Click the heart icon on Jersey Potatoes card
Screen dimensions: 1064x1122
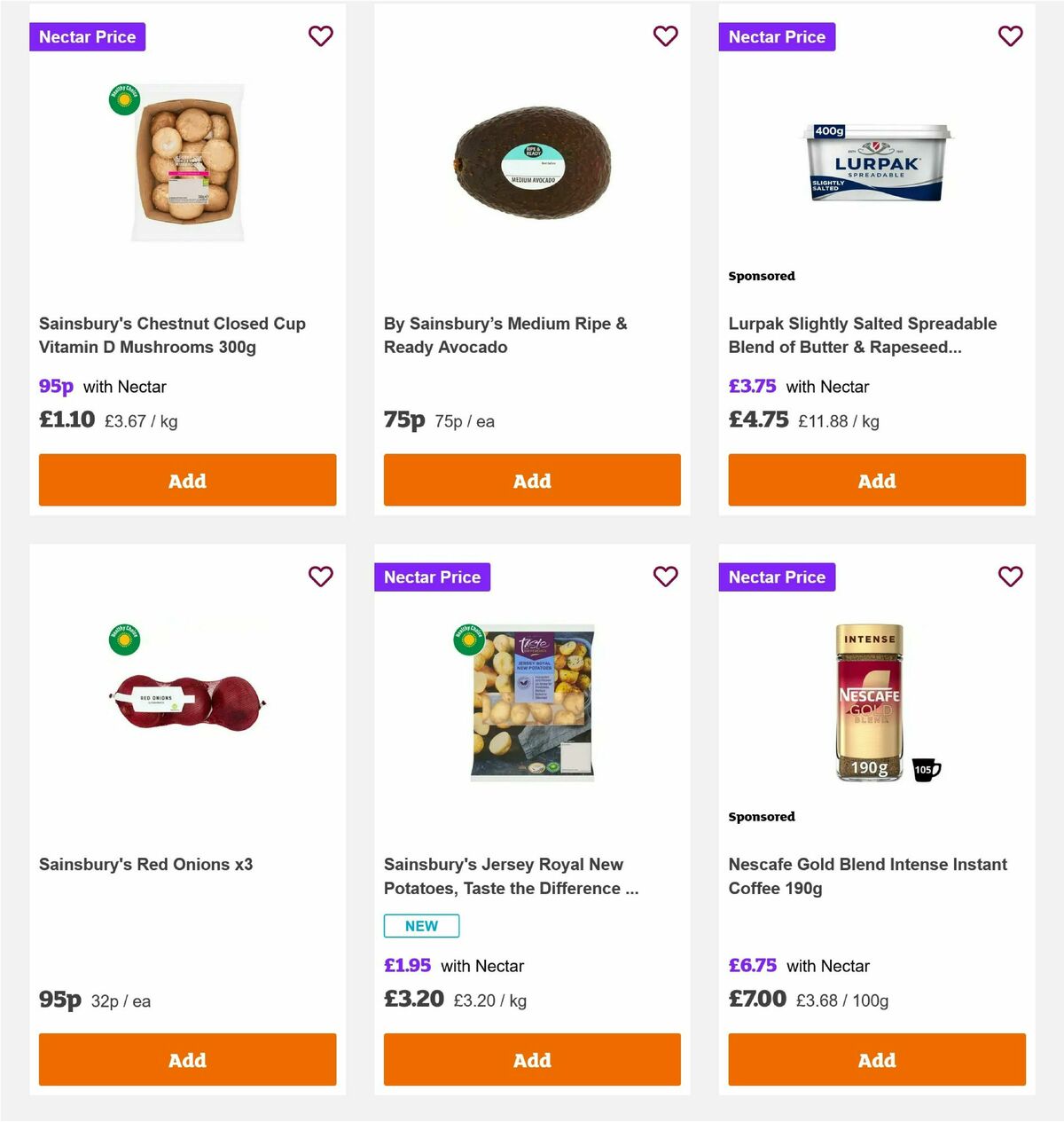665,577
